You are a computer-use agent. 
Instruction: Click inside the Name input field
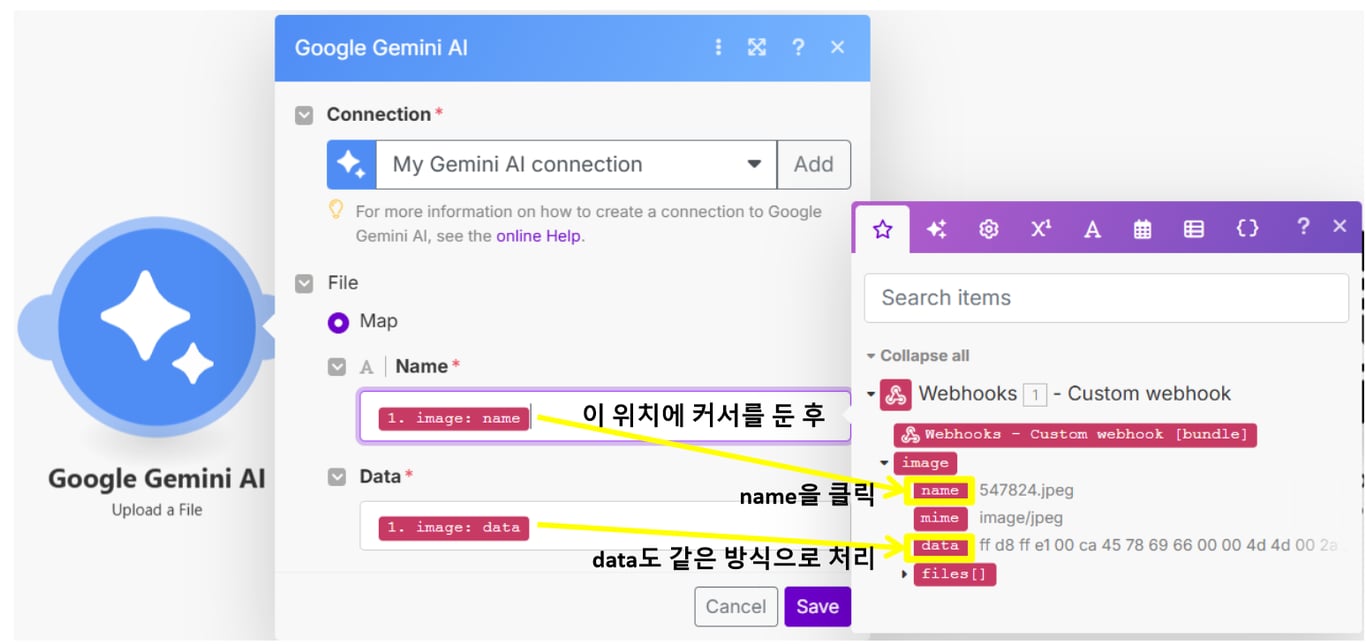click(604, 417)
